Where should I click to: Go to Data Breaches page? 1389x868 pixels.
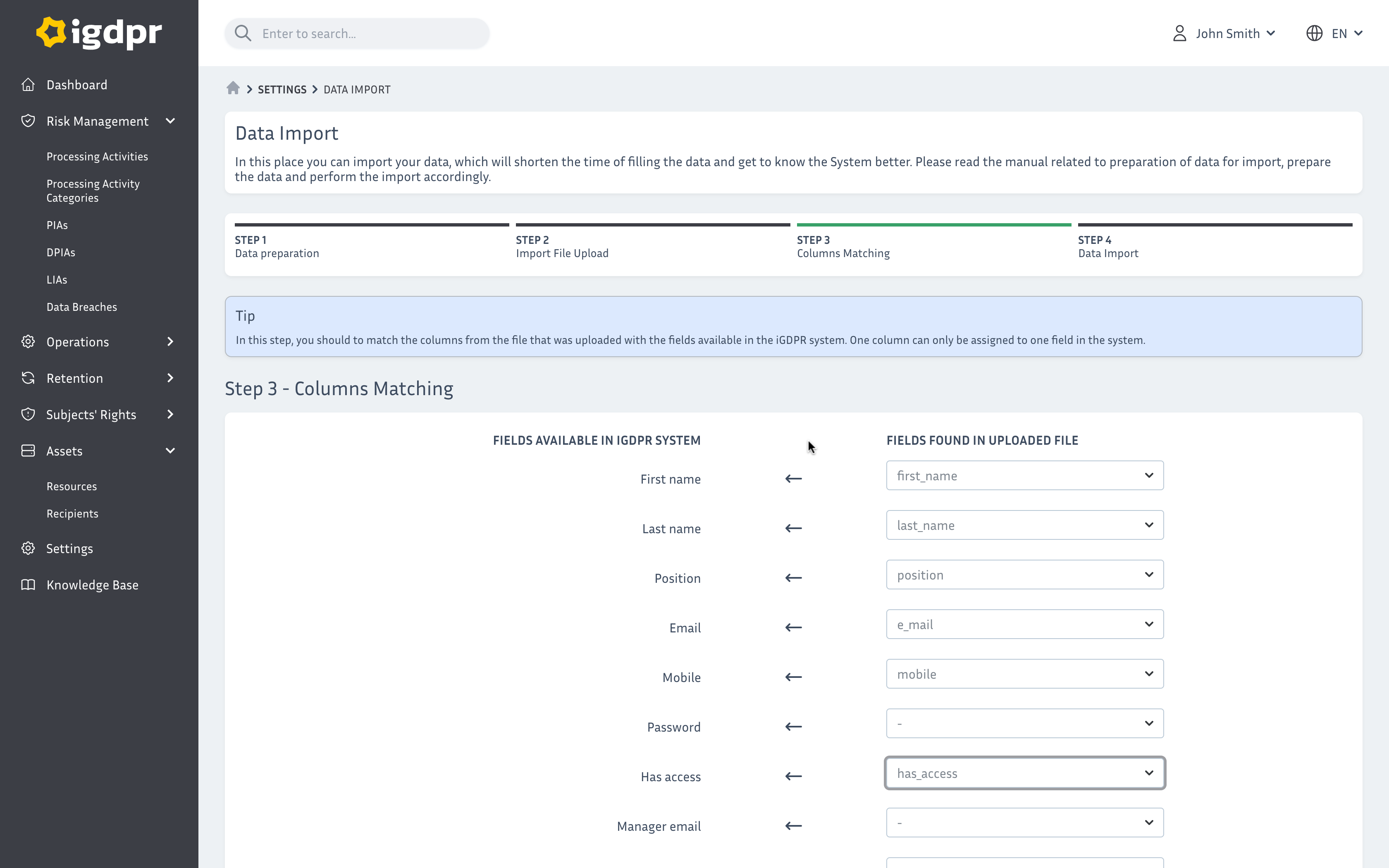click(81, 307)
